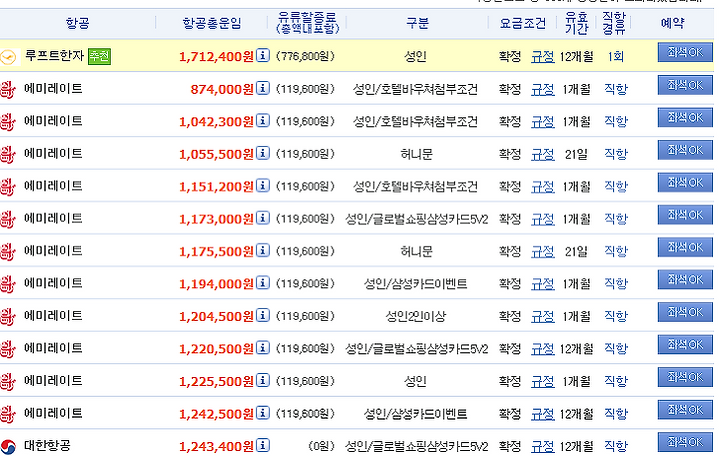The image size is (720, 456).
Task: Select Emirates logo in the 874,000원 row
Action: tap(8, 89)
